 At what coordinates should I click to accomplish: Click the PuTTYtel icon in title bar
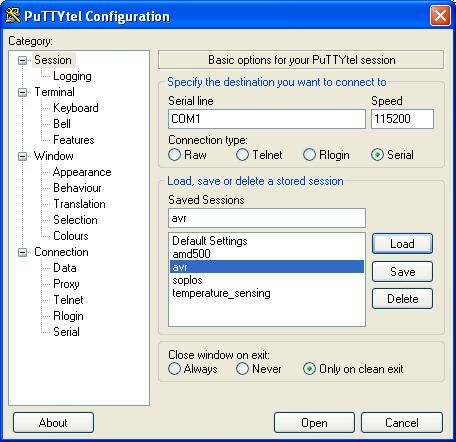click(x=13, y=15)
